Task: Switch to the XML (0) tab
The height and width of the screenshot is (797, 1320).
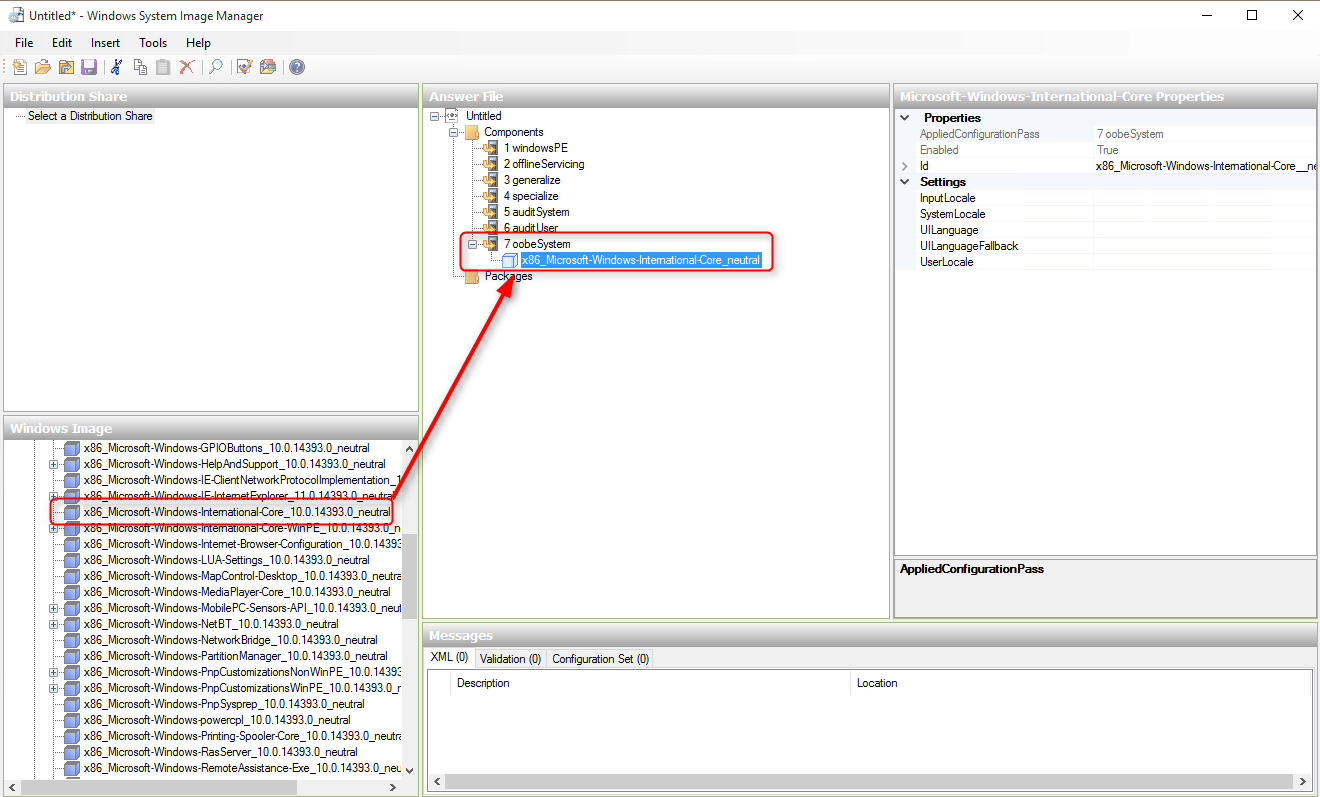Action: pyautogui.click(x=449, y=658)
